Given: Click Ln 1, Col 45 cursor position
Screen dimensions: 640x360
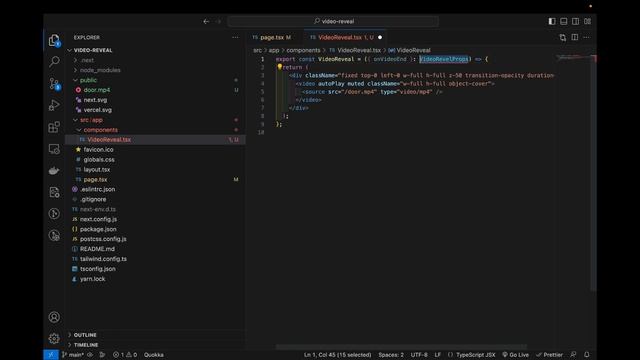Looking at the screenshot, I should pos(338,355).
